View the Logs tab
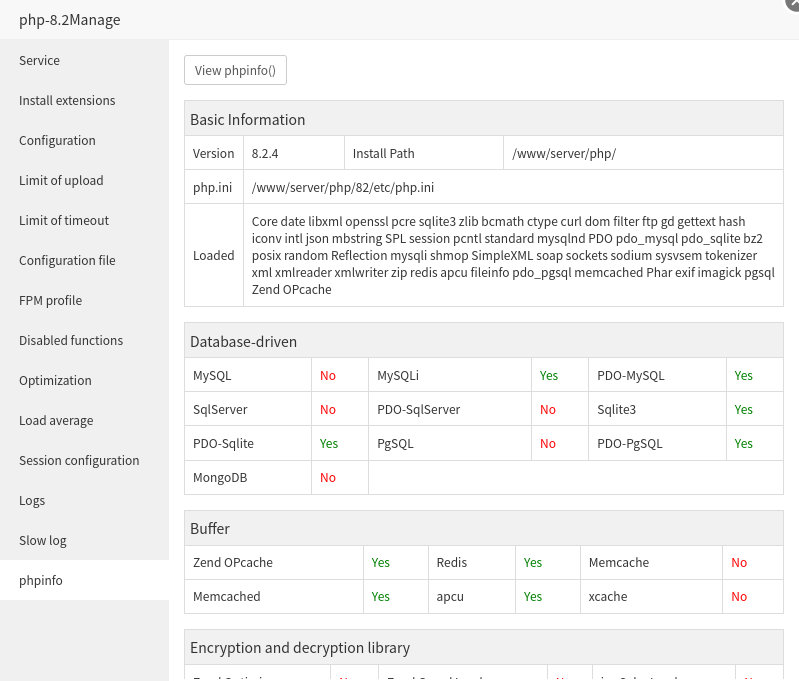Screen dimensions: 799x681 [x=32, y=501]
